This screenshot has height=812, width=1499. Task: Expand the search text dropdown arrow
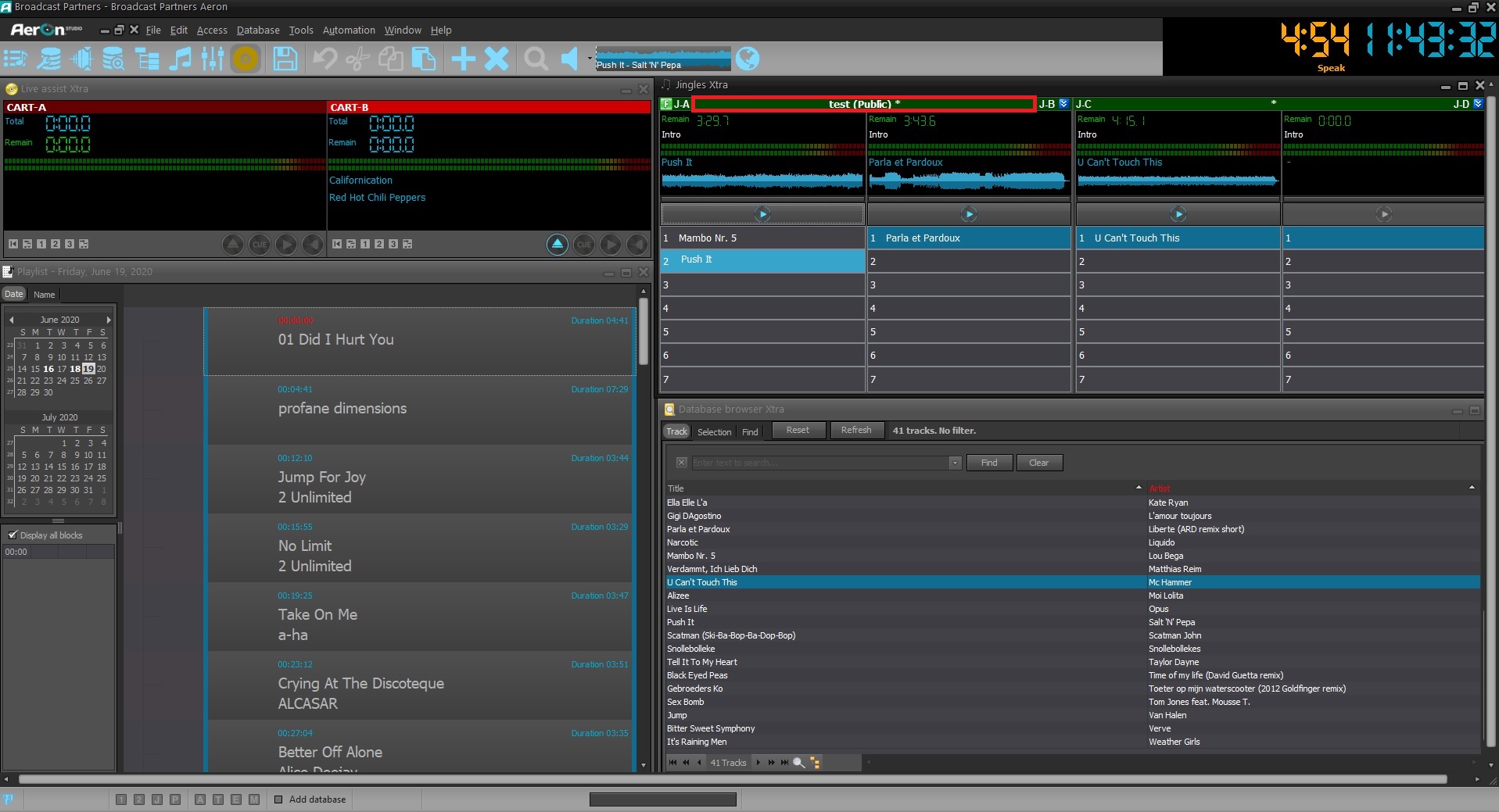pos(955,463)
